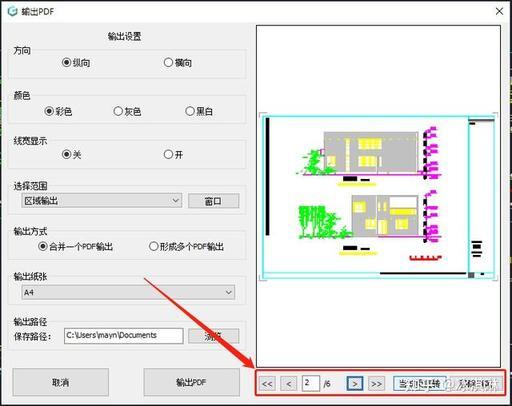Go to next page with > button

point(355,384)
